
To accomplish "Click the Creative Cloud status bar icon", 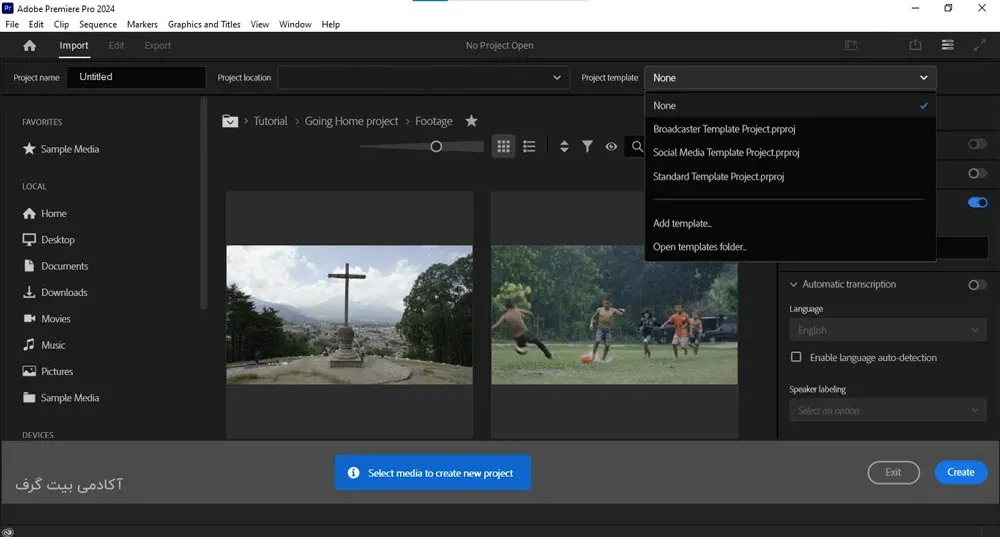I will point(8,532).
